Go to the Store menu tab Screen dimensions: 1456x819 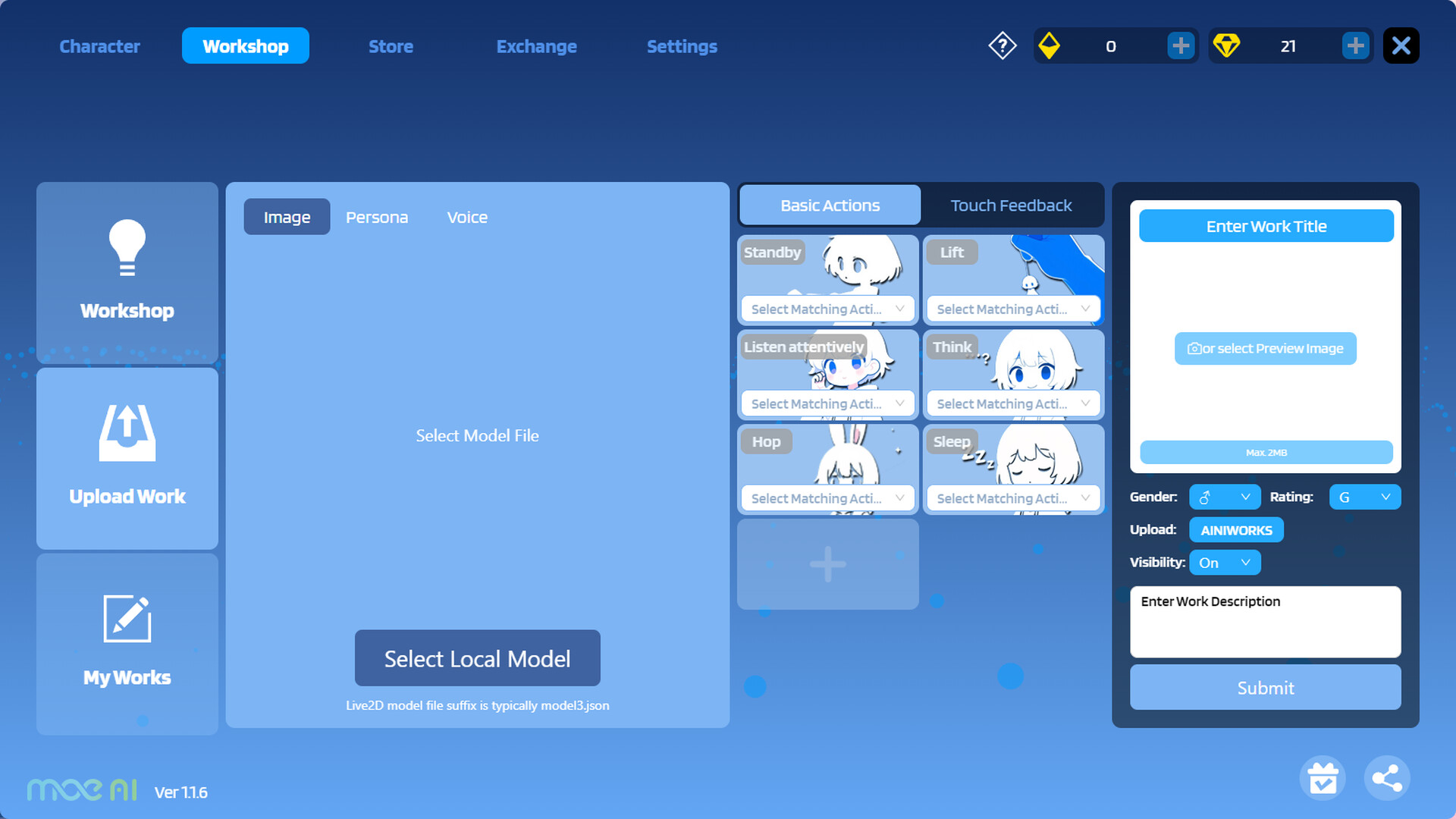coord(391,46)
